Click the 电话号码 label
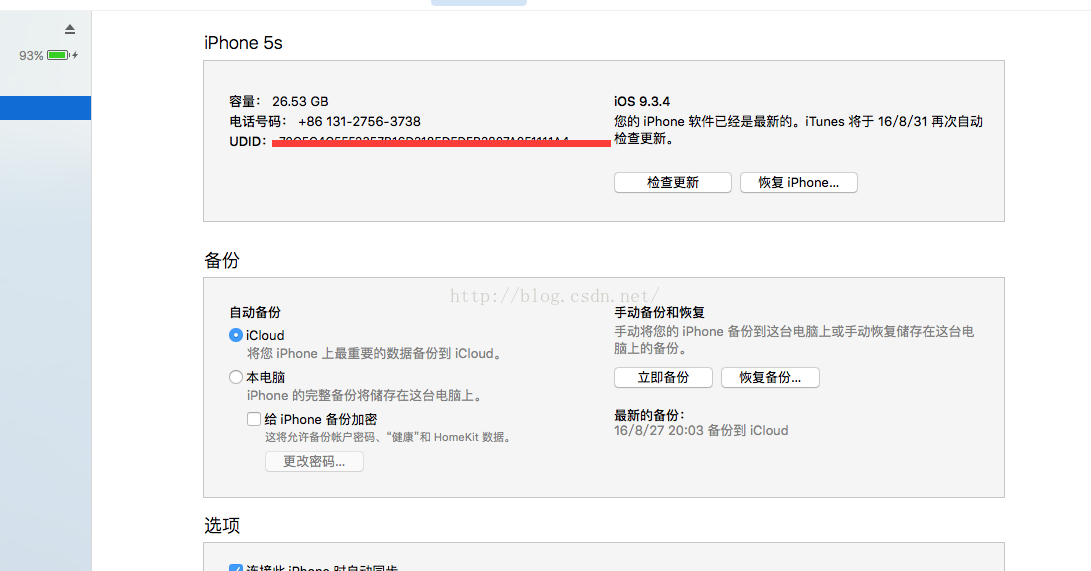The height and width of the screenshot is (571, 1091). pos(258,121)
